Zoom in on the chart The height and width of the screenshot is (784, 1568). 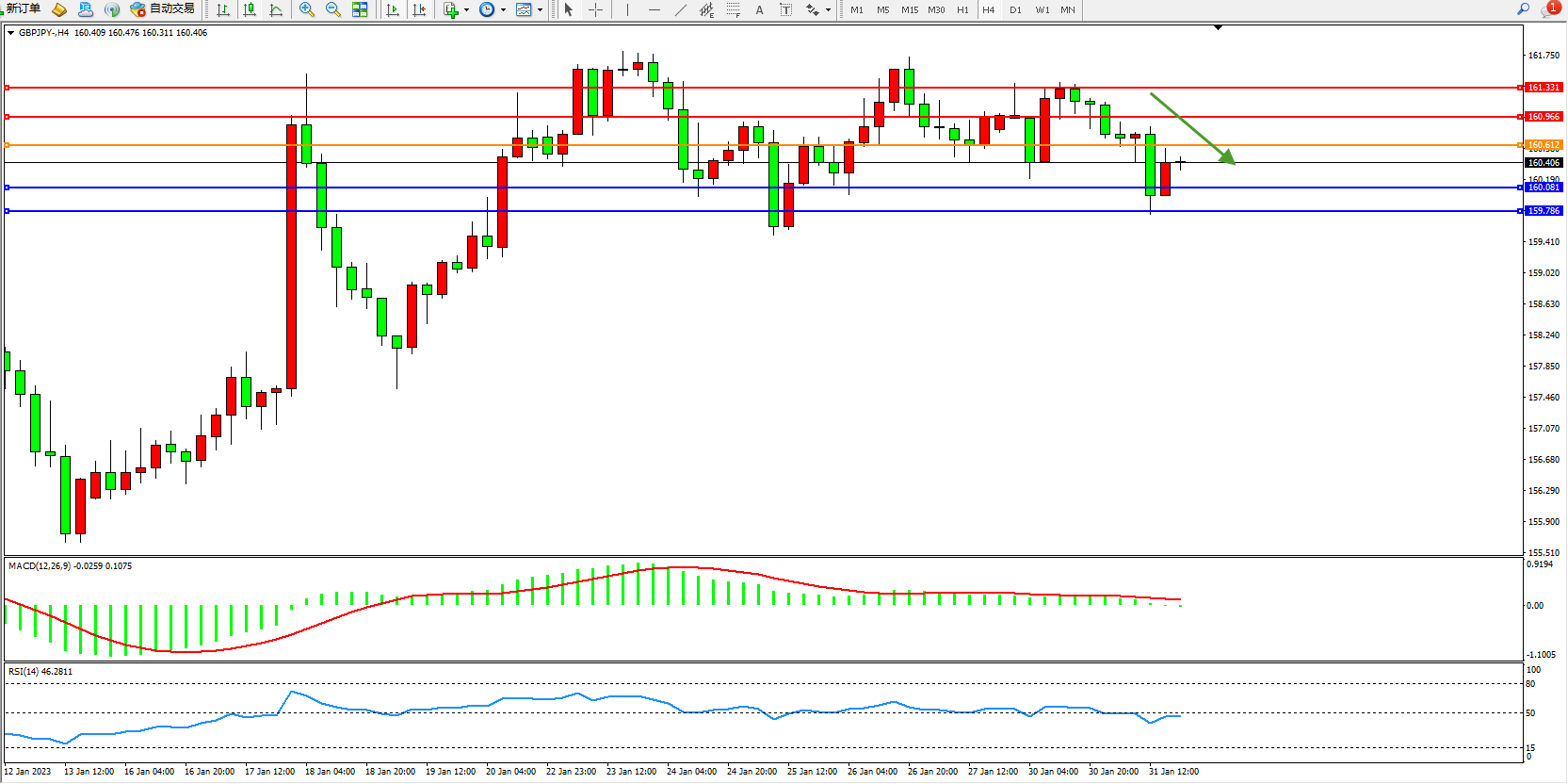306,9
